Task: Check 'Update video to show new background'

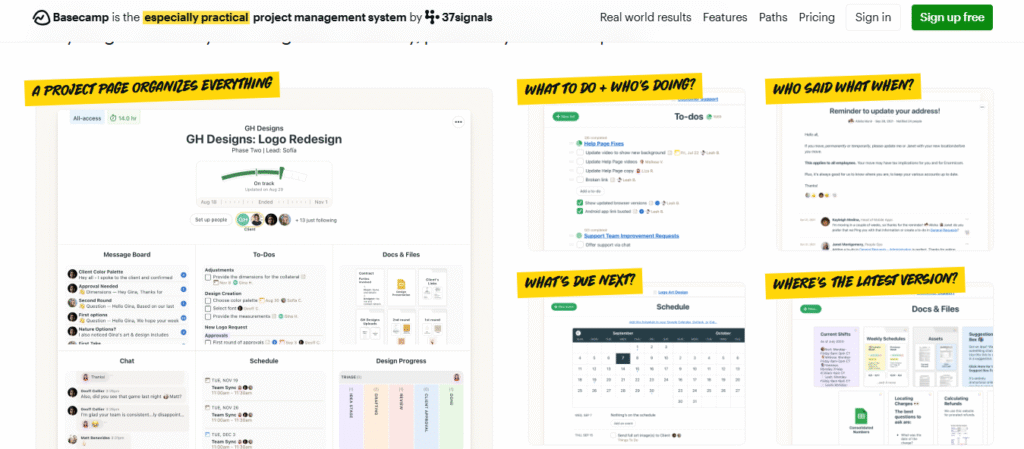Action: (x=580, y=152)
